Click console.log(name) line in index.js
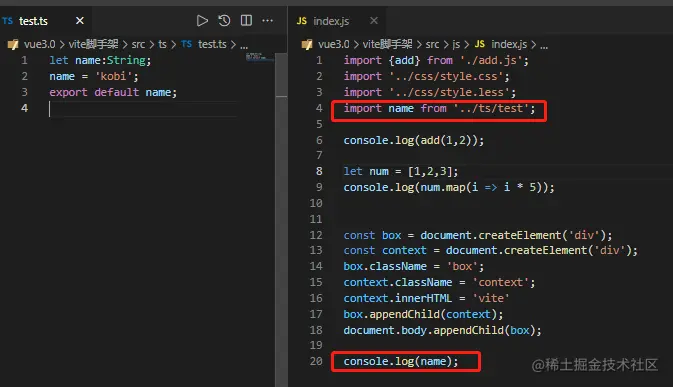Screen dimensions: 673x387 coord(401,361)
